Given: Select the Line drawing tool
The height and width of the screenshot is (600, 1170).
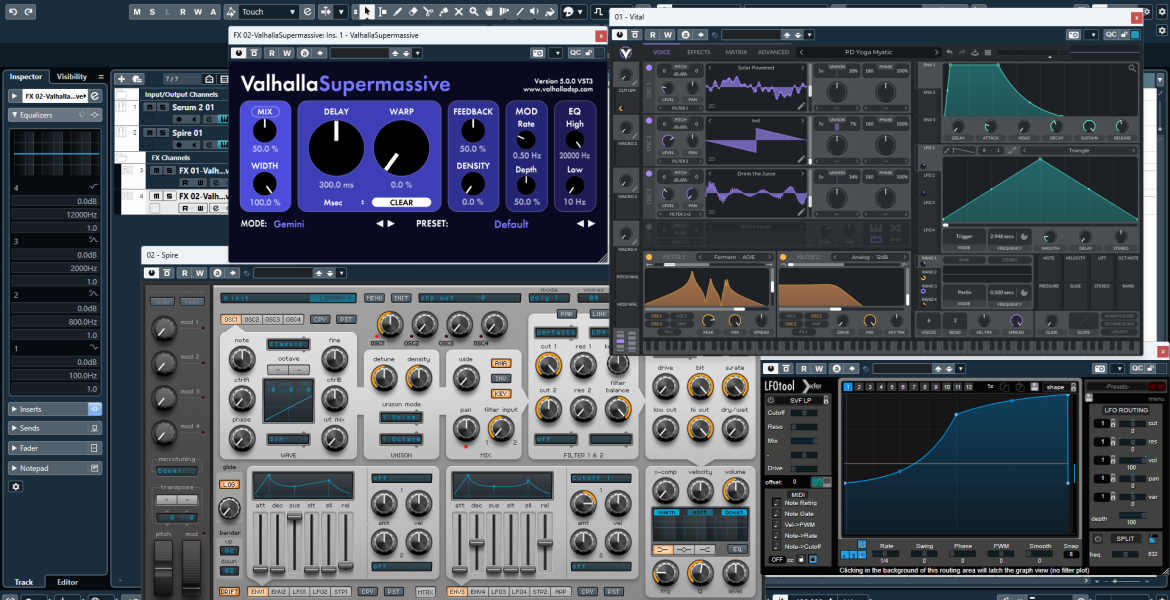Looking at the screenshot, I should pos(520,12).
